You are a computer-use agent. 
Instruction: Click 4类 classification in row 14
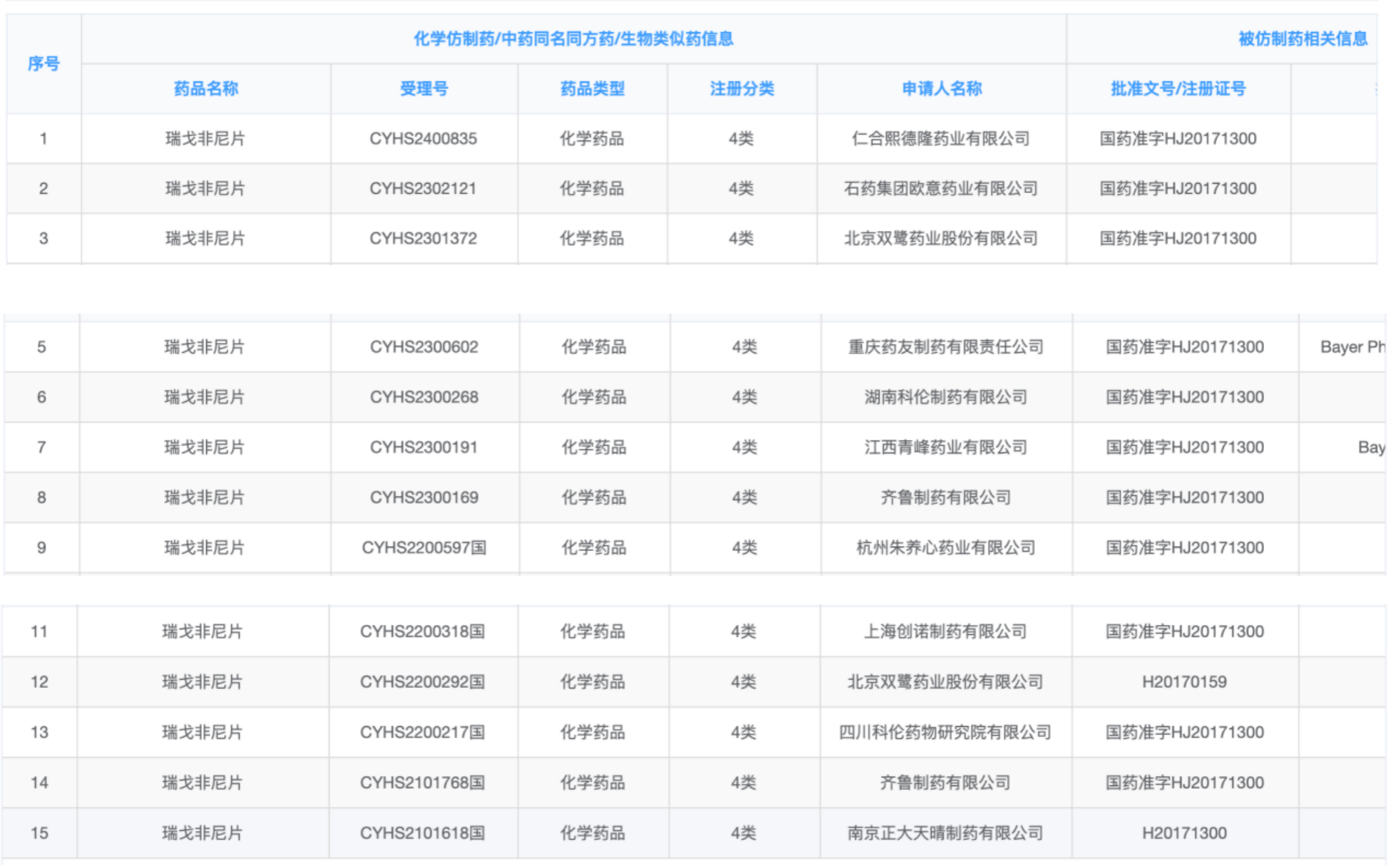click(x=743, y=783)
